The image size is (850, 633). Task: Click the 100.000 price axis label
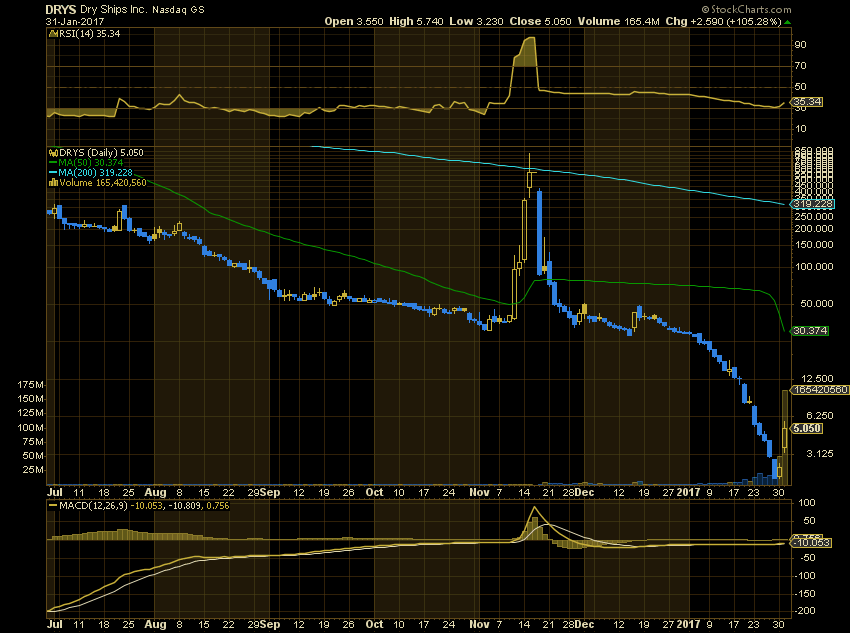tap(813, 267)
